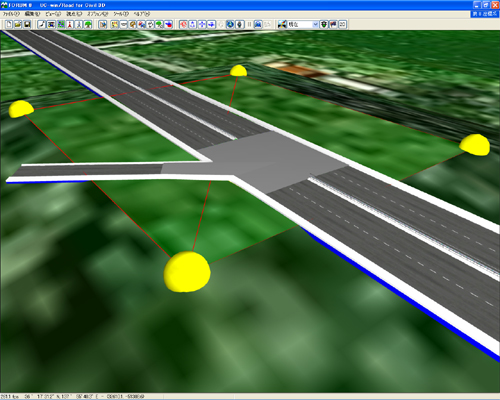This screenshot has height=400, width=500.
Task: Open the ファイル (File) menu
Action: tap(11, 14)
